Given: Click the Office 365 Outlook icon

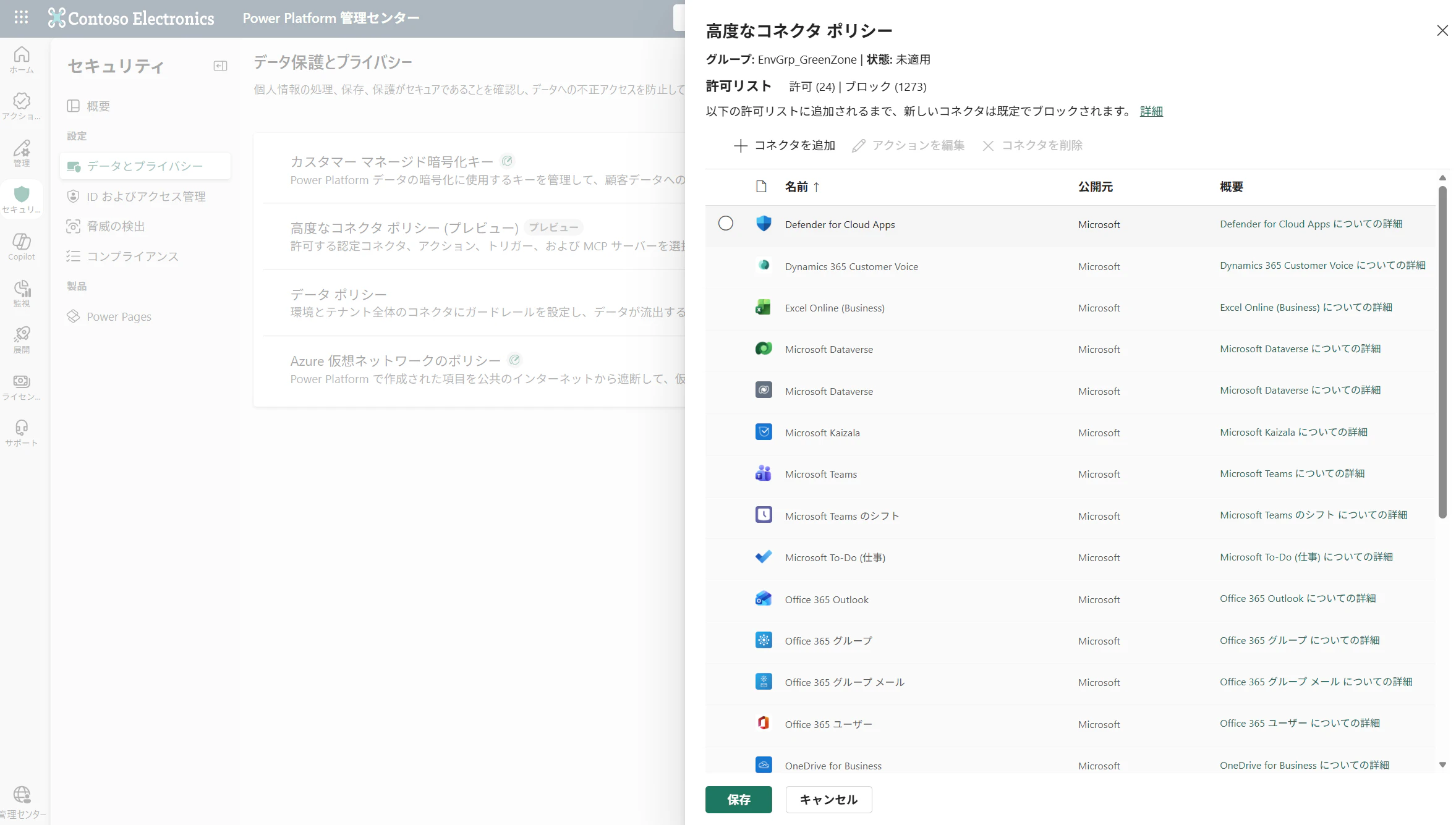Looking at the screenshot, I should (764, 598).
